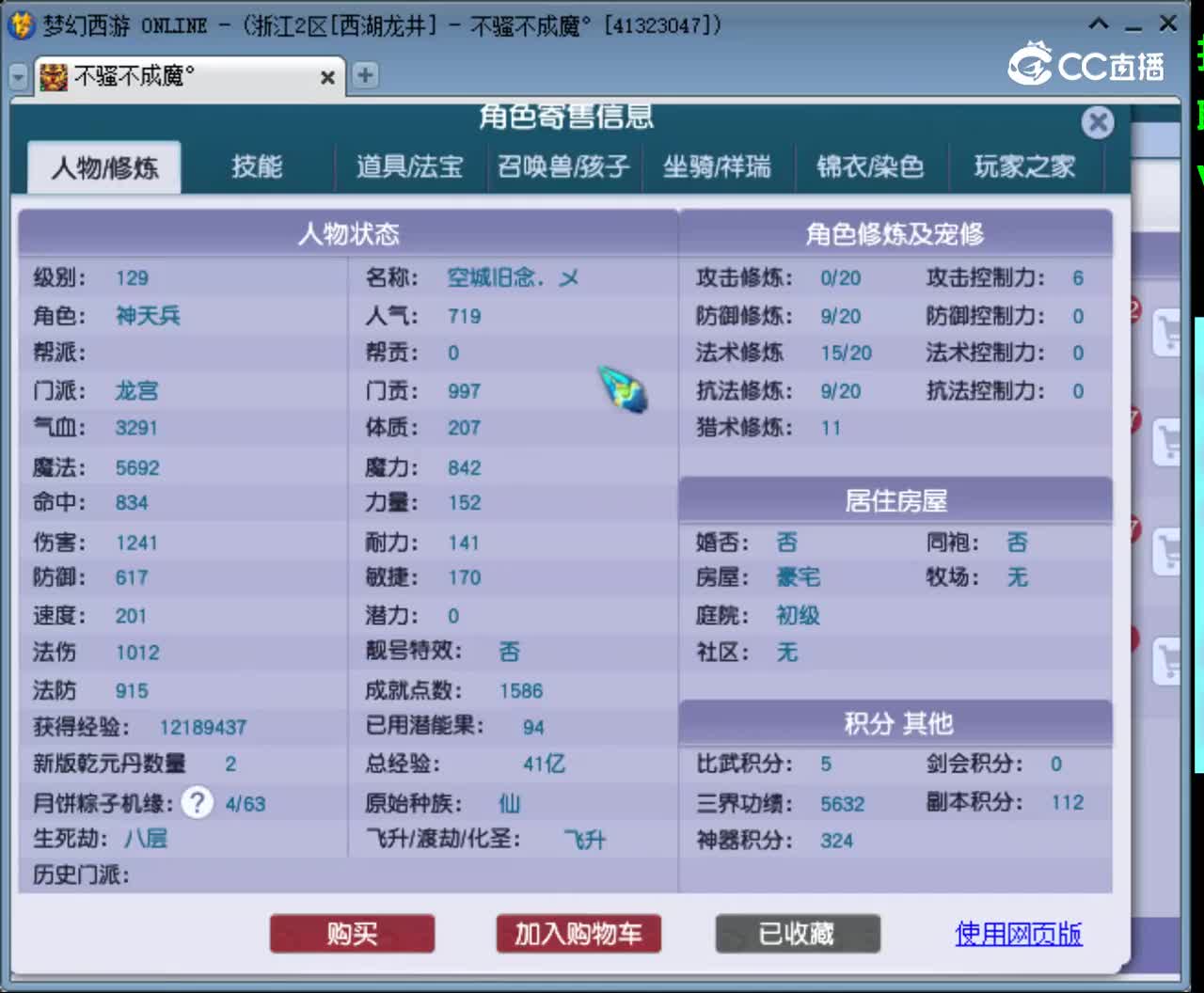
Task: Click the 飞升/渡劫/化圣 value 飞升
Action: point(585,839)
